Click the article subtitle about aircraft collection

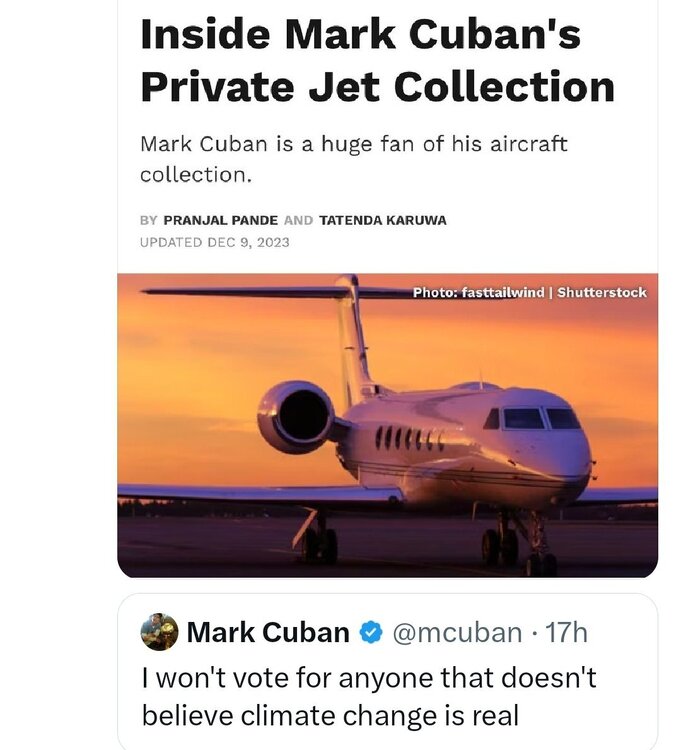(x=353, y=158)
